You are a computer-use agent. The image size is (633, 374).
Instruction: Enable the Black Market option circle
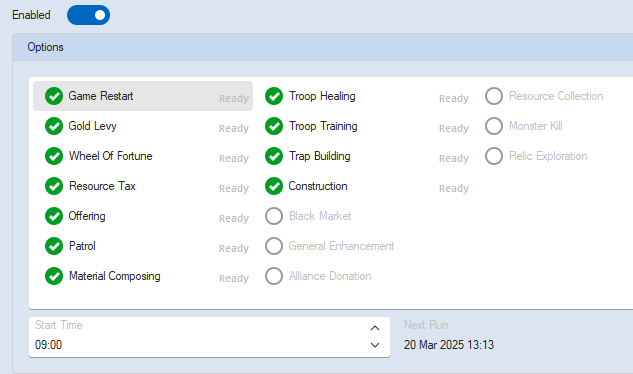274,216
